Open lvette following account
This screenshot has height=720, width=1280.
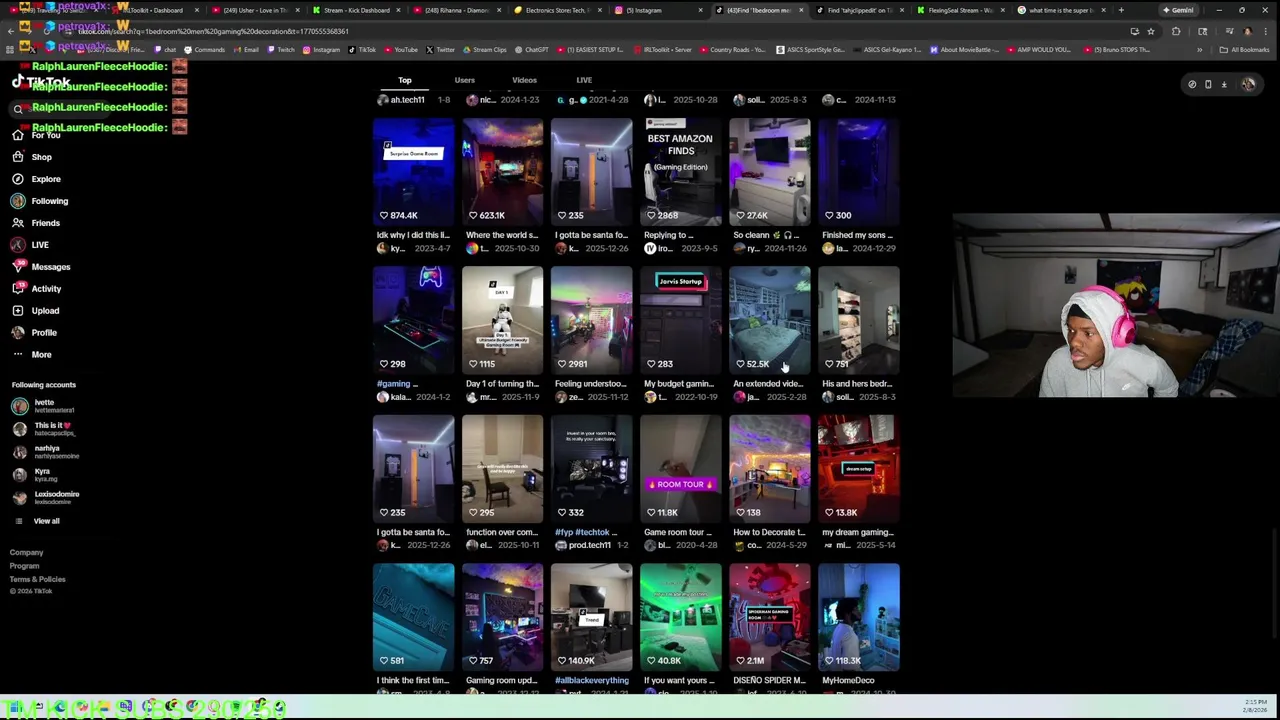[x=44, y=406]
